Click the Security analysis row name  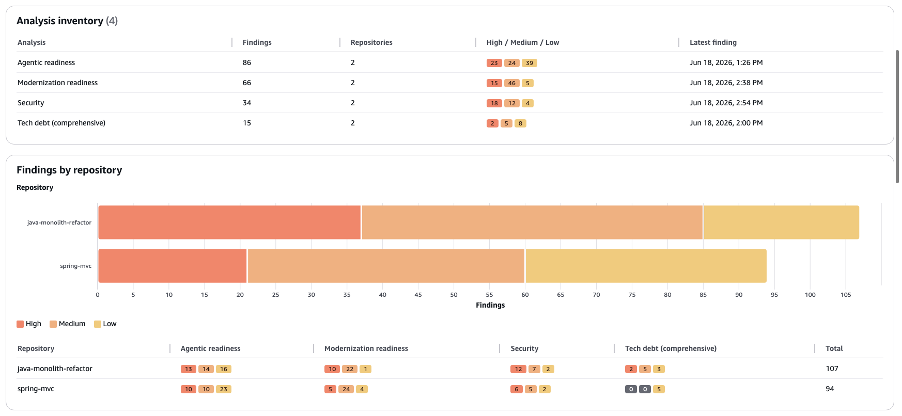pyautogui.click(x=30, y=103)
